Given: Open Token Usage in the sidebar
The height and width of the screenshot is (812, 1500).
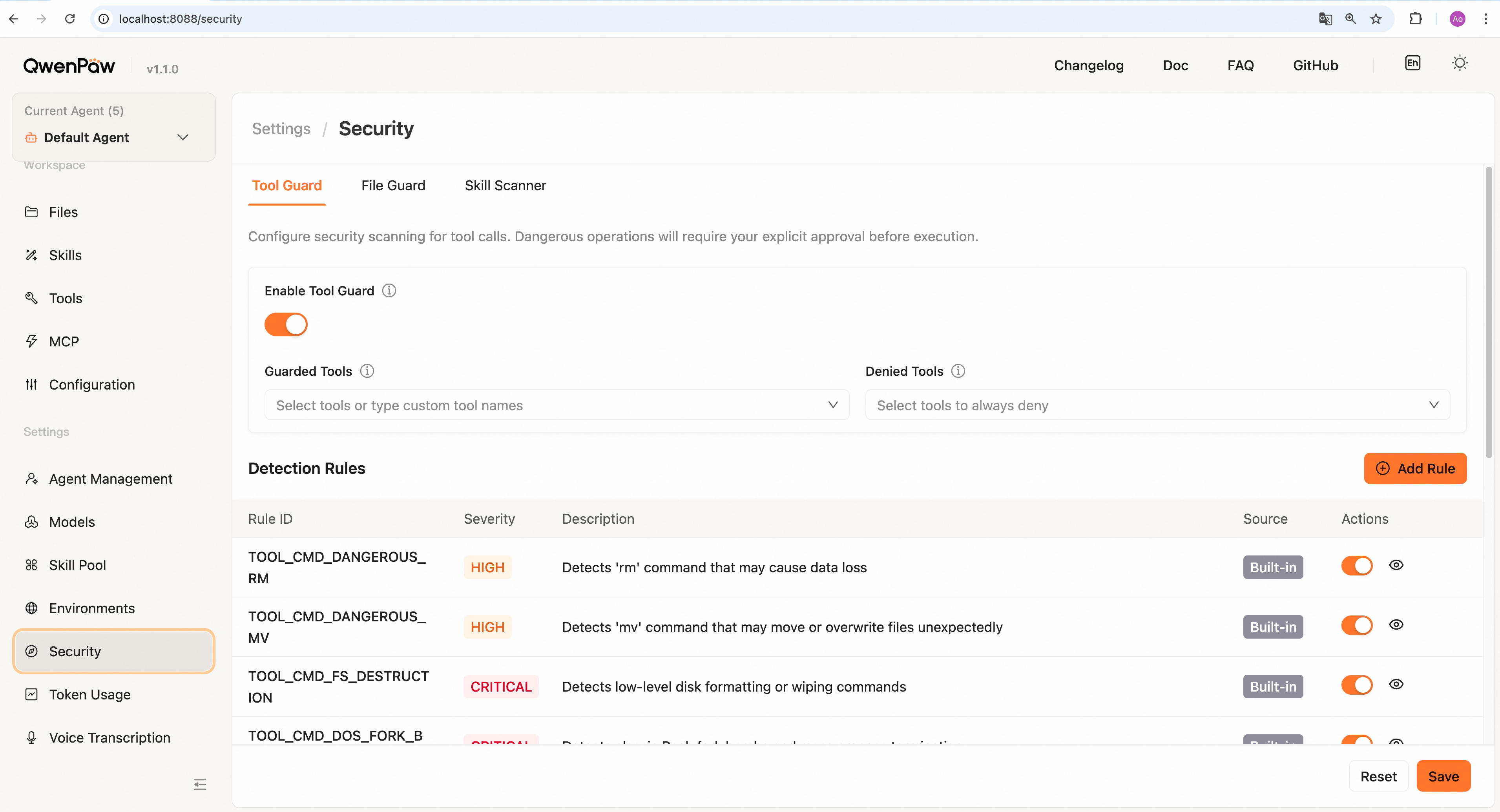Looking at the screenshot, I should click(89, 694).
